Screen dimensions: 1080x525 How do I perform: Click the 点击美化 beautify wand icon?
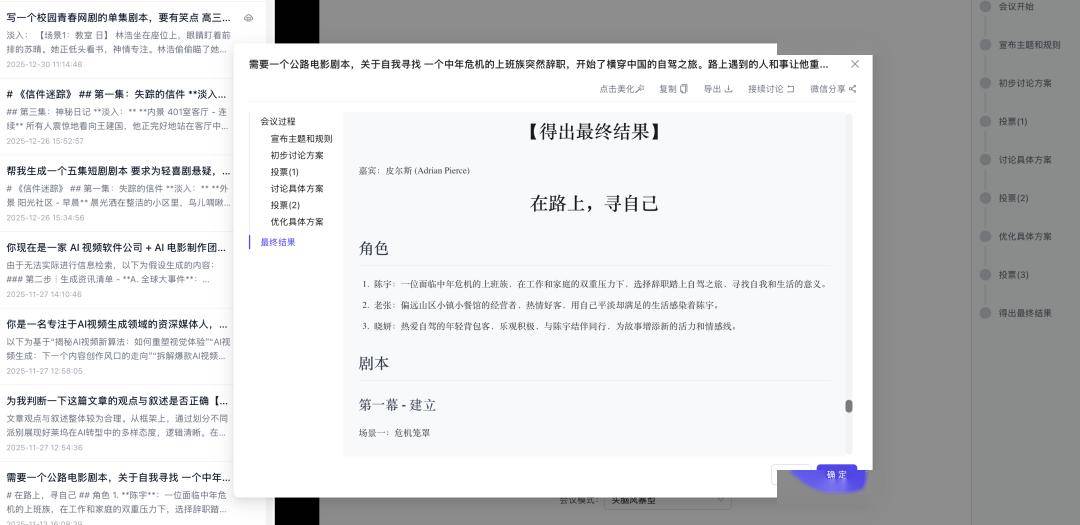[x=640, y=89]
